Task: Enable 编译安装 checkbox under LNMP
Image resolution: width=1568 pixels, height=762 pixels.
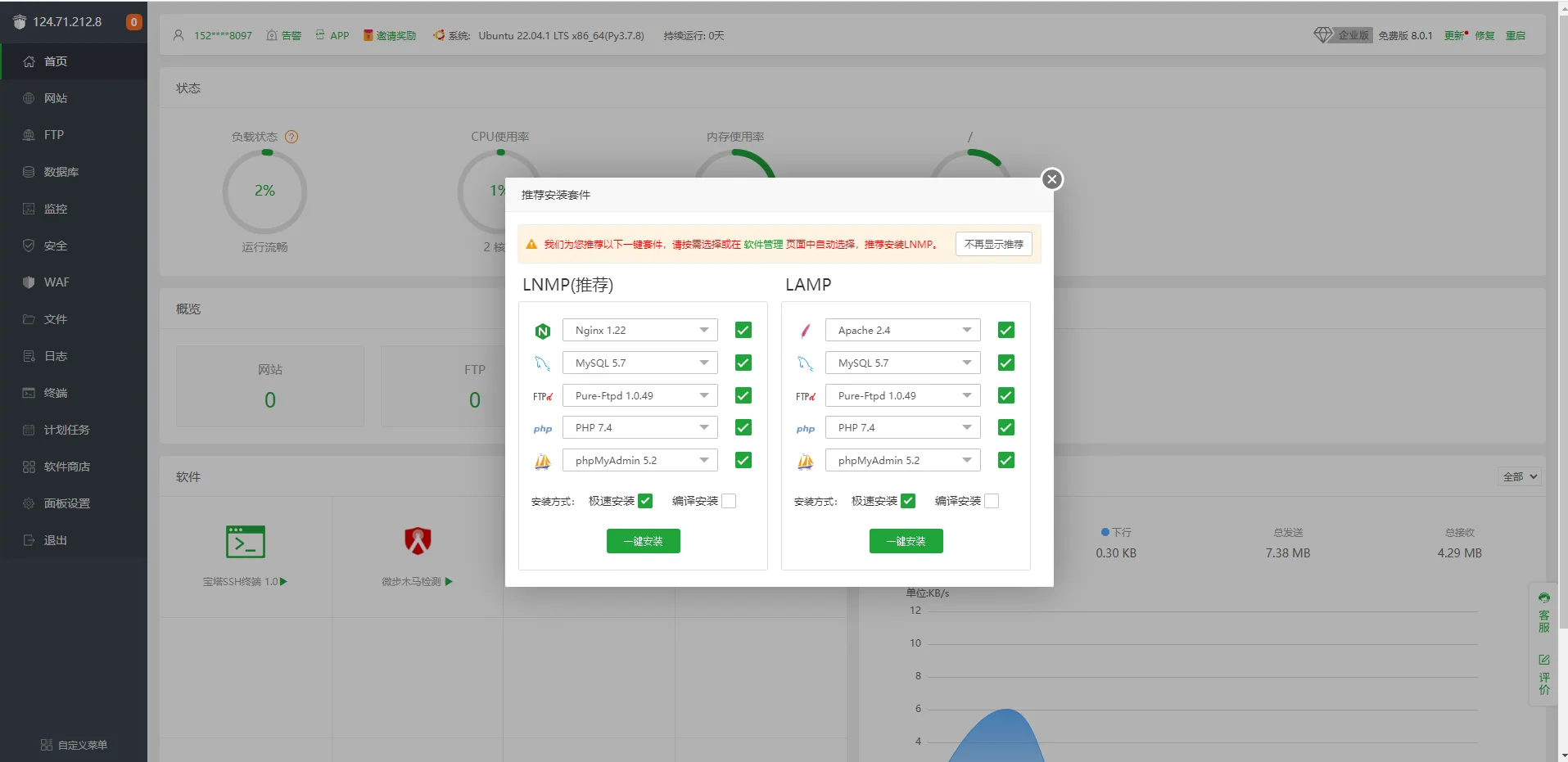Action: (729, 501)
